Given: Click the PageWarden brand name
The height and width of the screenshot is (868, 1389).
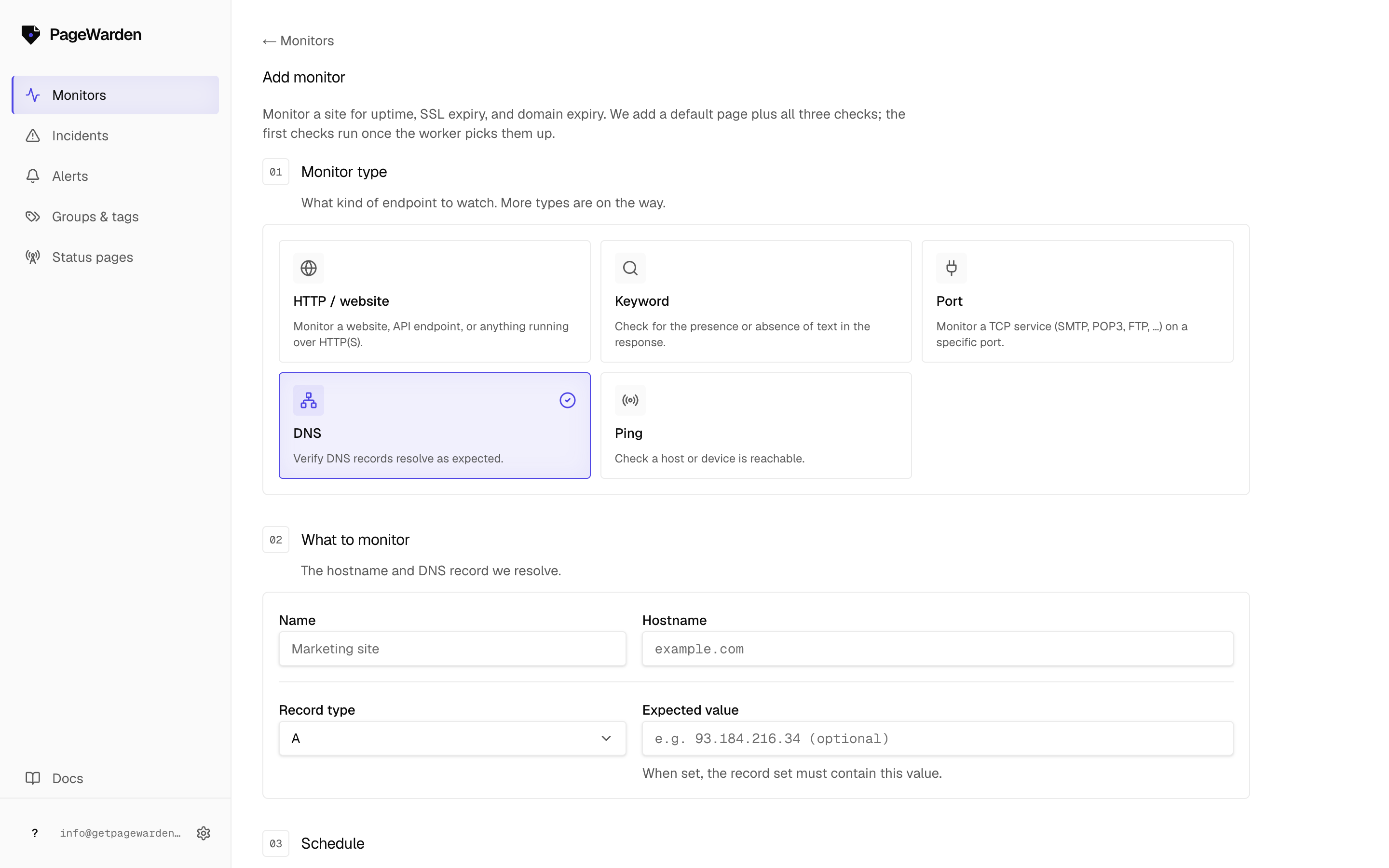Looking at the screenshot, I should [x=95, y=34].
